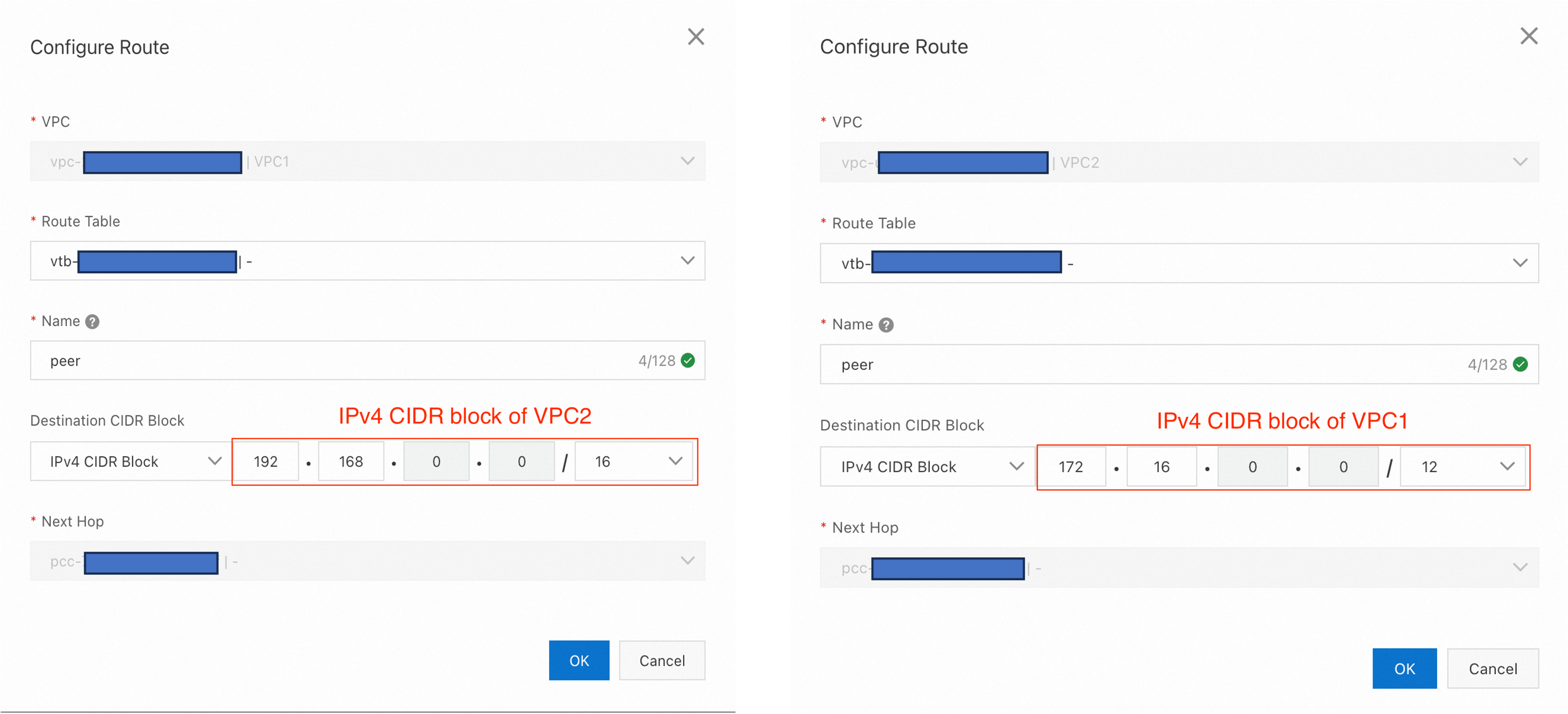Click Configure Route title in left dialog

pyautogui.click(x=100, y=47)
